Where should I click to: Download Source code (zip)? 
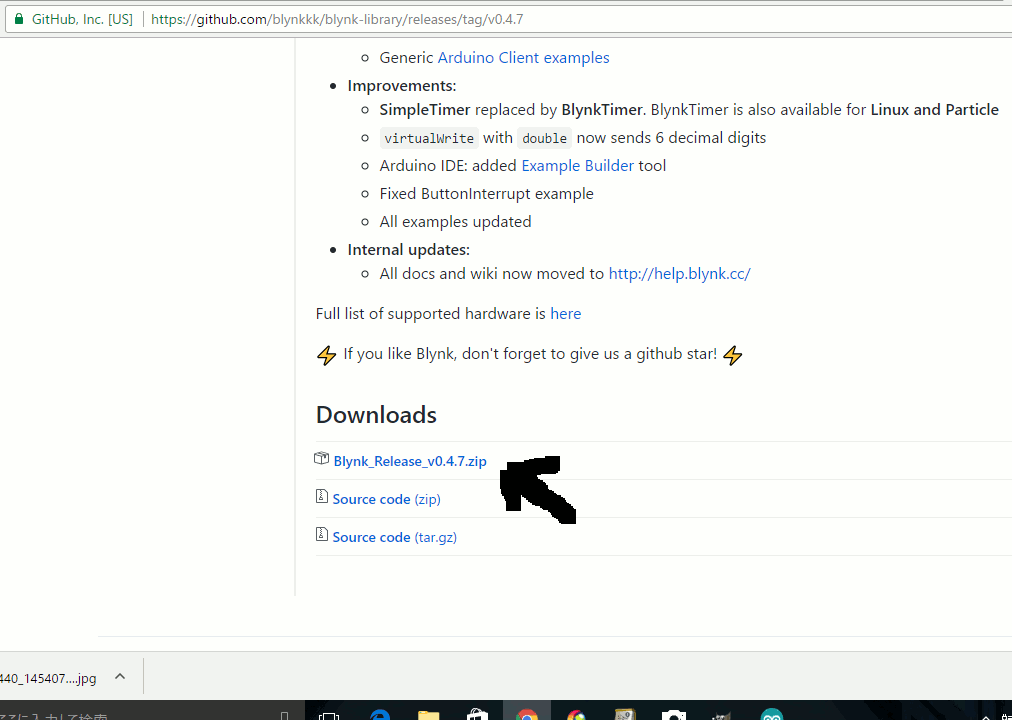387,499
